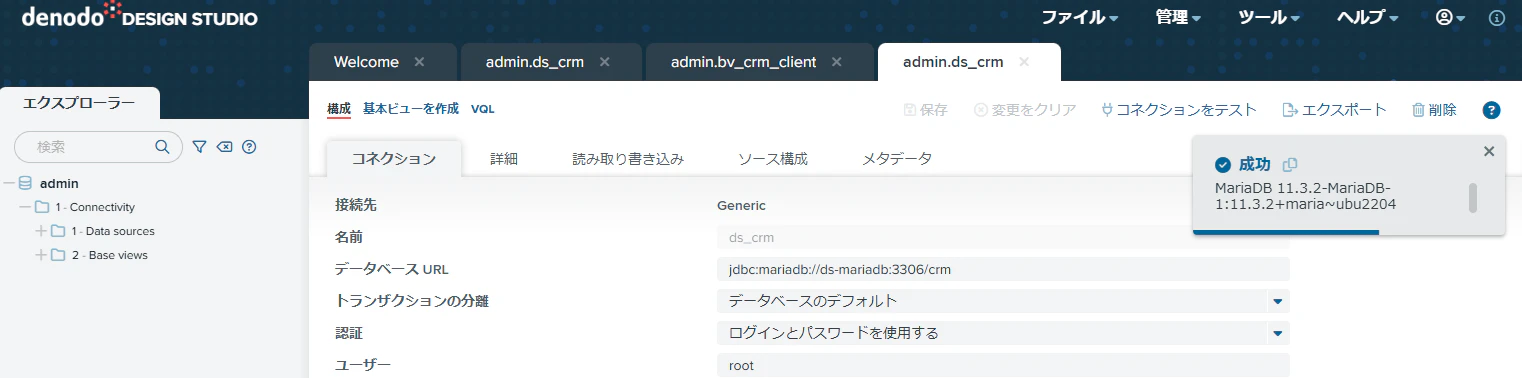Select the admin database tree item
Screen dimensions: 1522x378
[59, 184]
